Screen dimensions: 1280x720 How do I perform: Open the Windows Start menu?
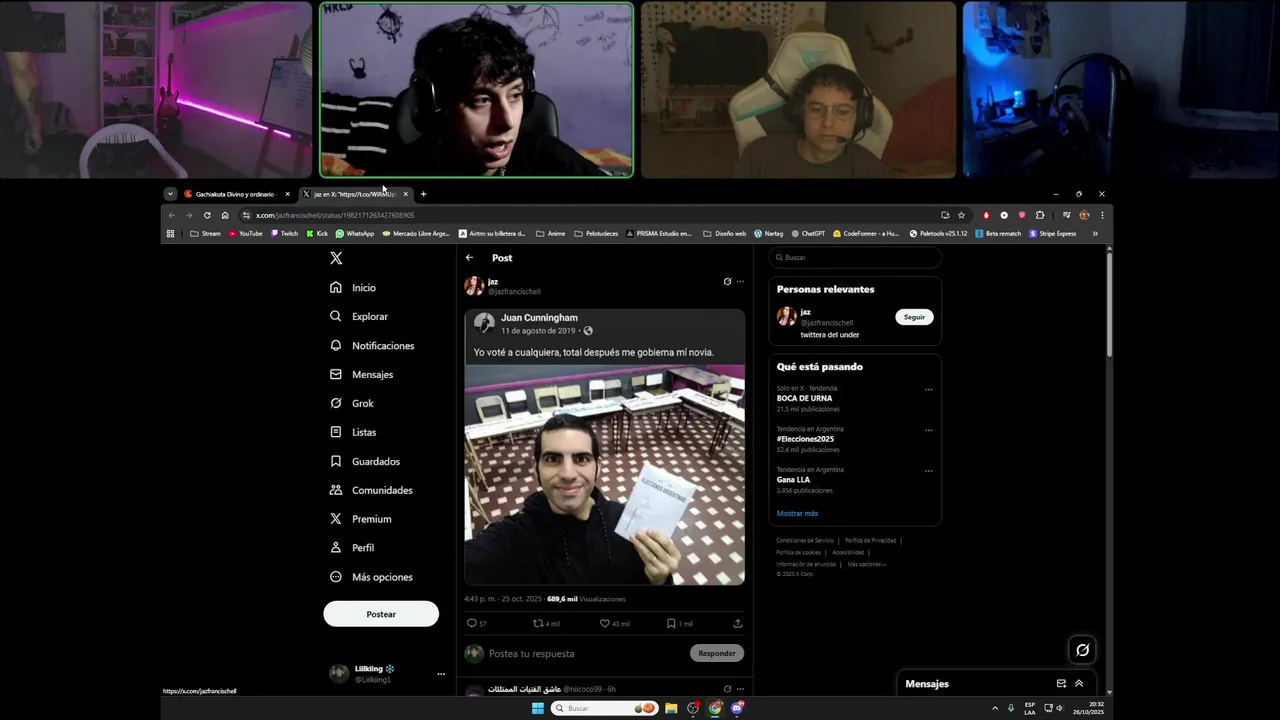[538, 708]
